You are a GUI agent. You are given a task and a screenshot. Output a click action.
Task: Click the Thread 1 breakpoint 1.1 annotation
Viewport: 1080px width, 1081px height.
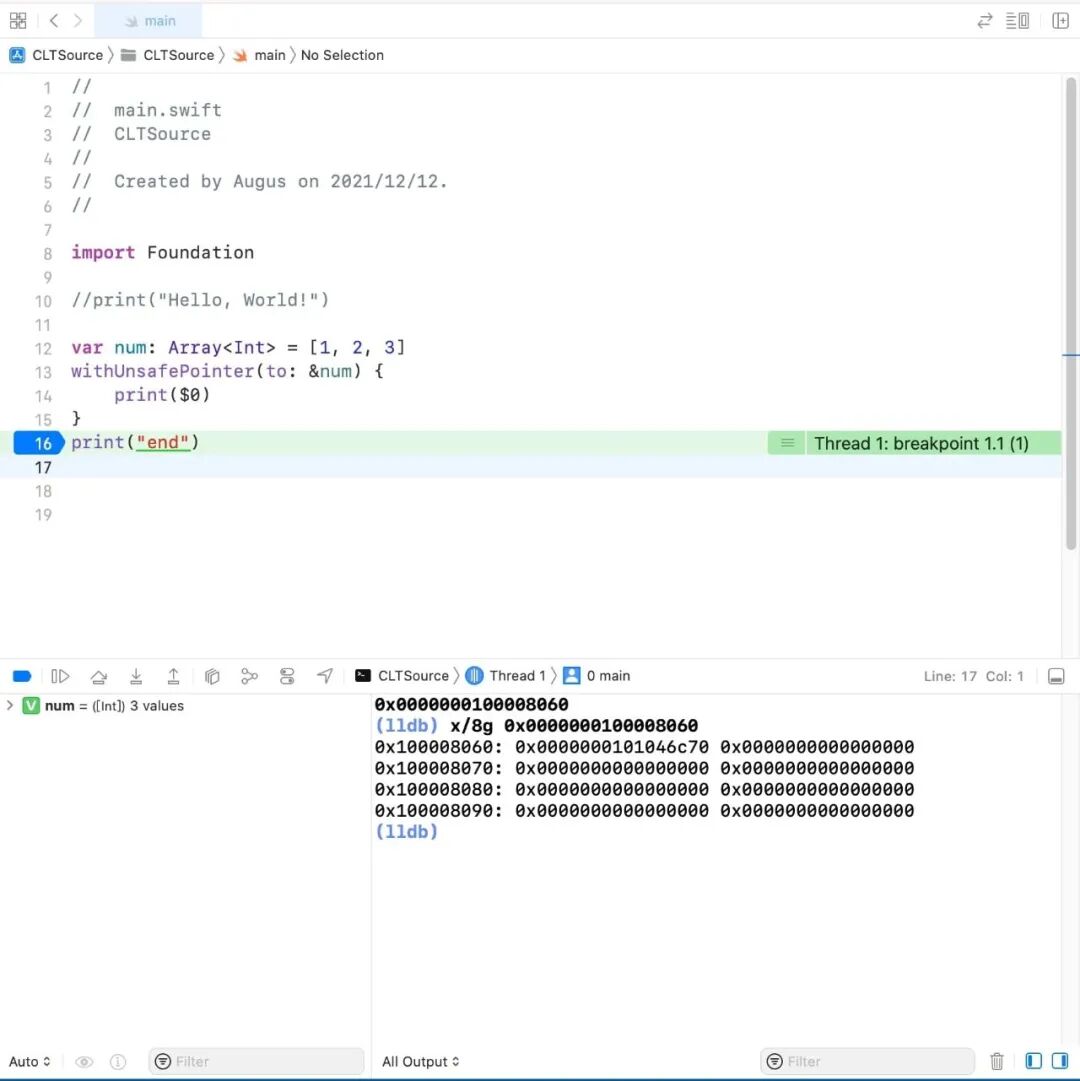[x=914, y=443]
